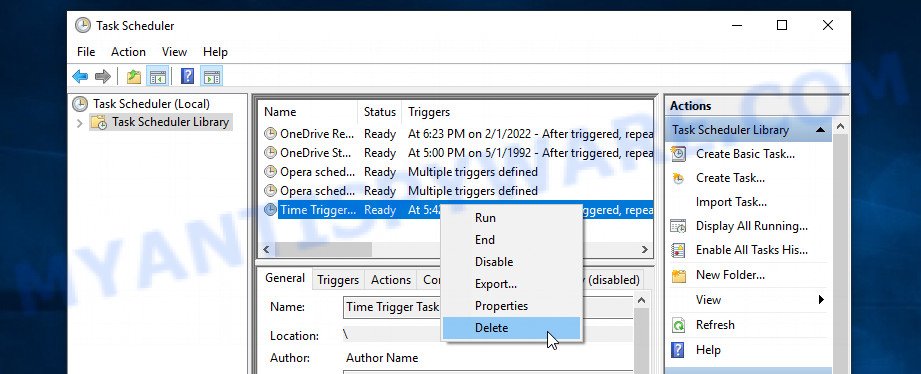
Task: Open the Action menu
Action: [128, 52]
